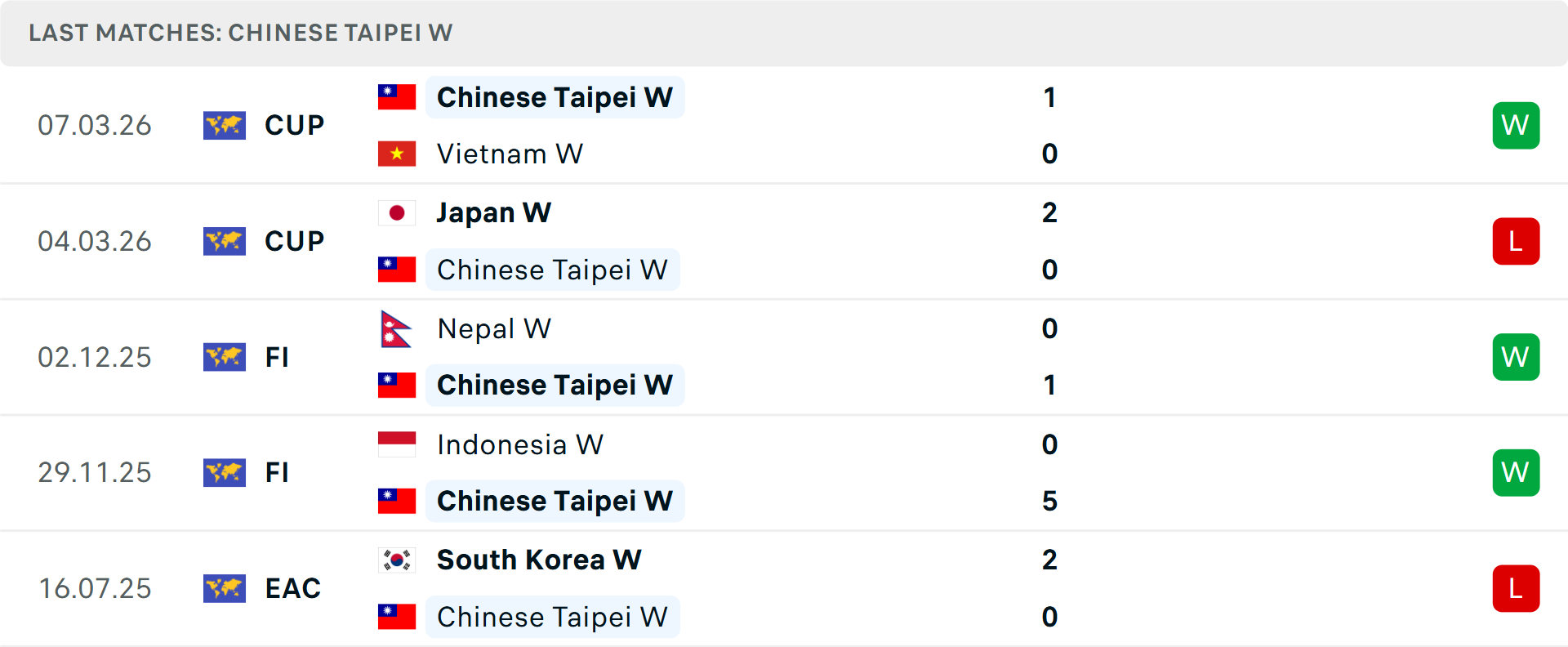
Task: Click competition icon beside EAC
Action: tap(225, 588)
